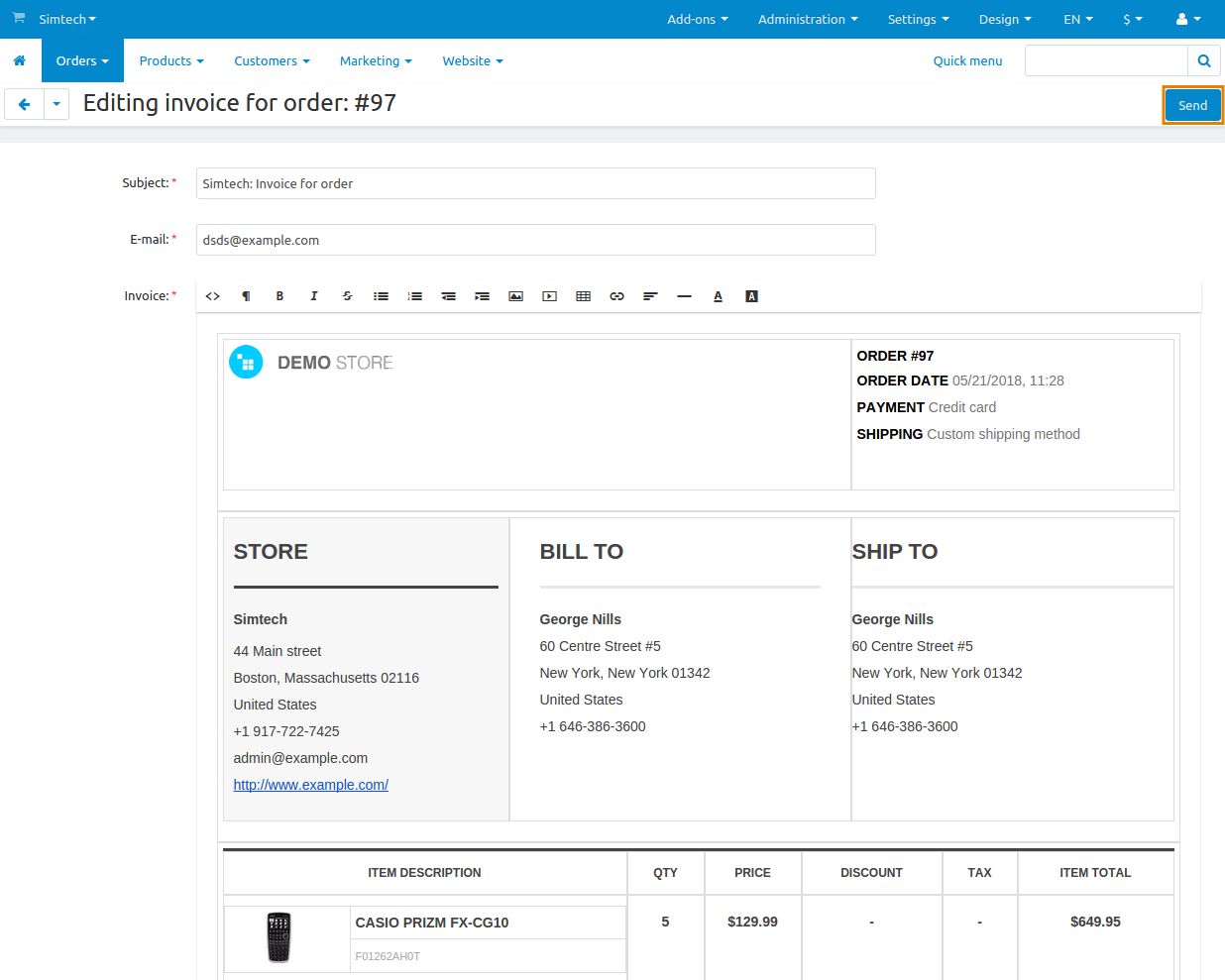Expand the Simtech store dropdown
The height and width of the screenshot is (980, 1225).
pyautogui.click(x=67, y=19)
